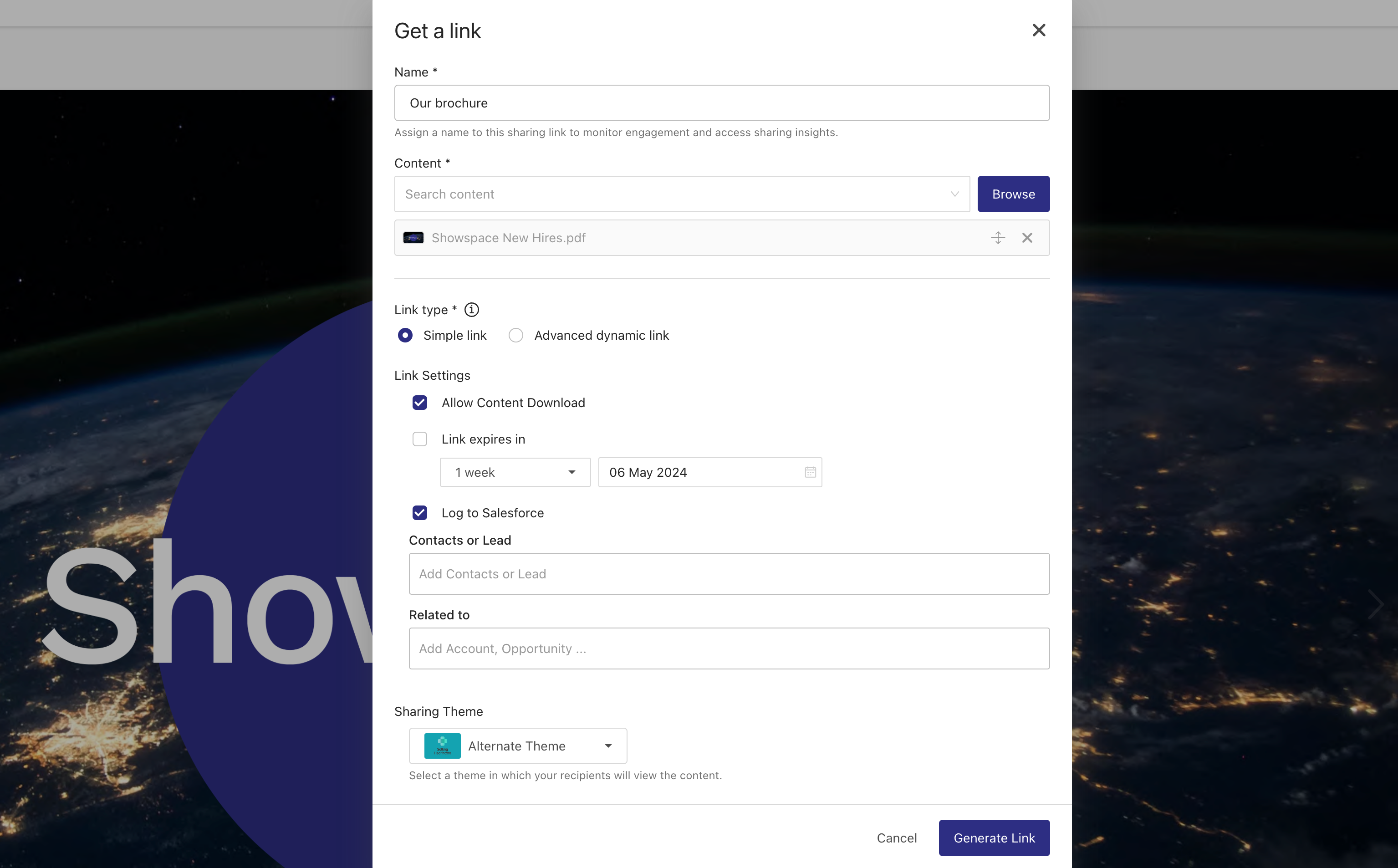The height and width of the screenshot is (868, 1398).
Task: Click the Link type info icon
Action: pyautogui.click(x=472, y=310)
